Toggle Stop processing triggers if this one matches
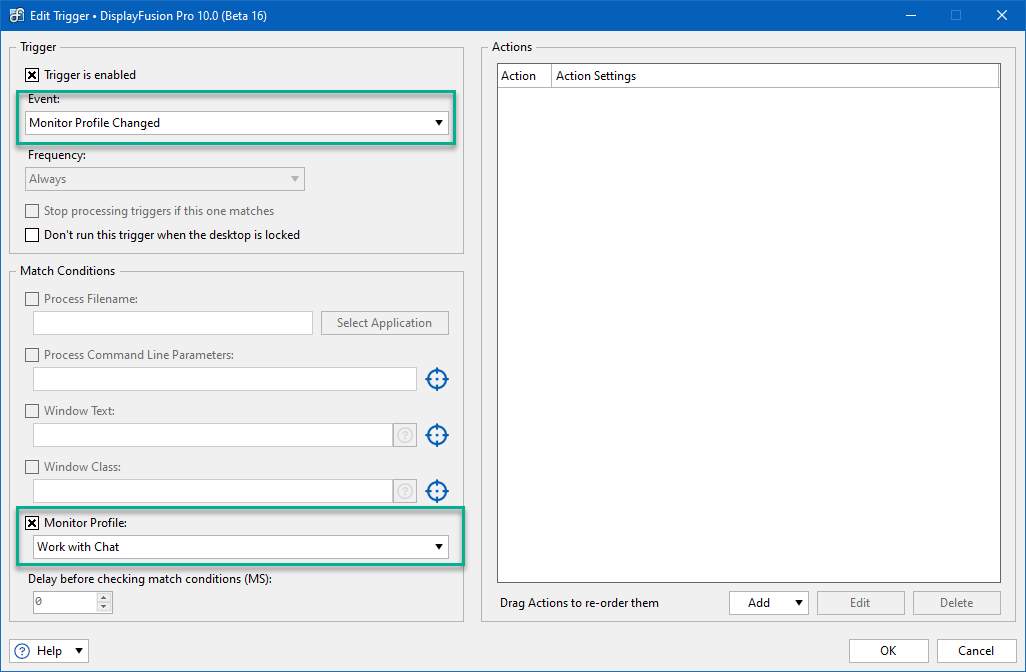The width and height of the screenshot is (1026, 672). coord(32,211)
